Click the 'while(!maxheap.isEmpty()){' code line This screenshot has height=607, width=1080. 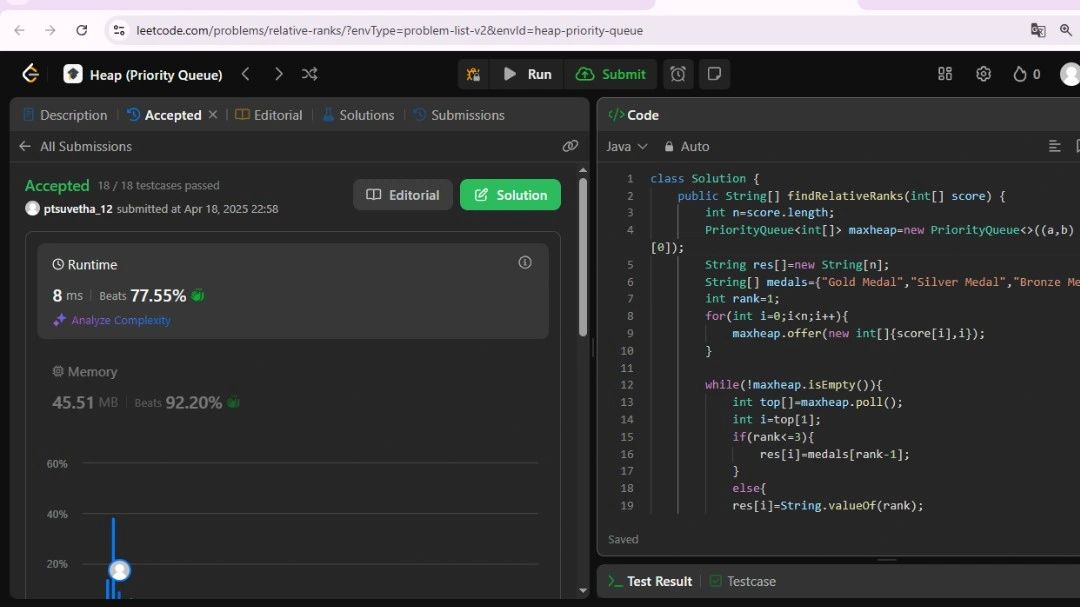(793, 384)
